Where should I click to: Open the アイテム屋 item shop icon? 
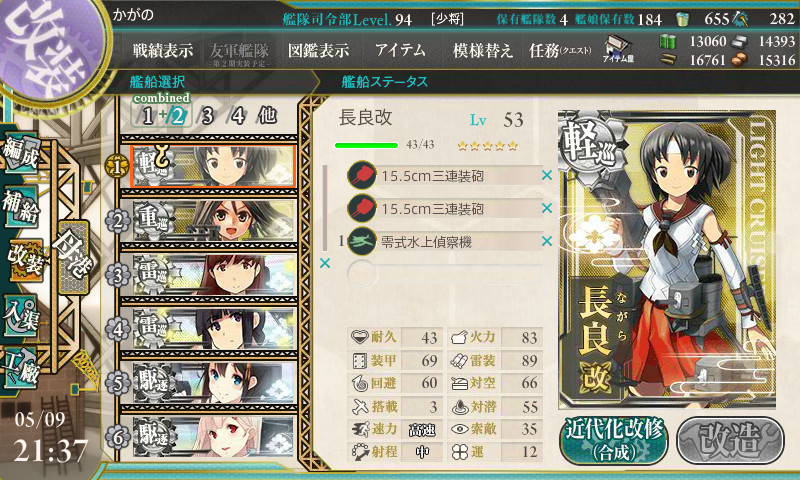(618, 49)
